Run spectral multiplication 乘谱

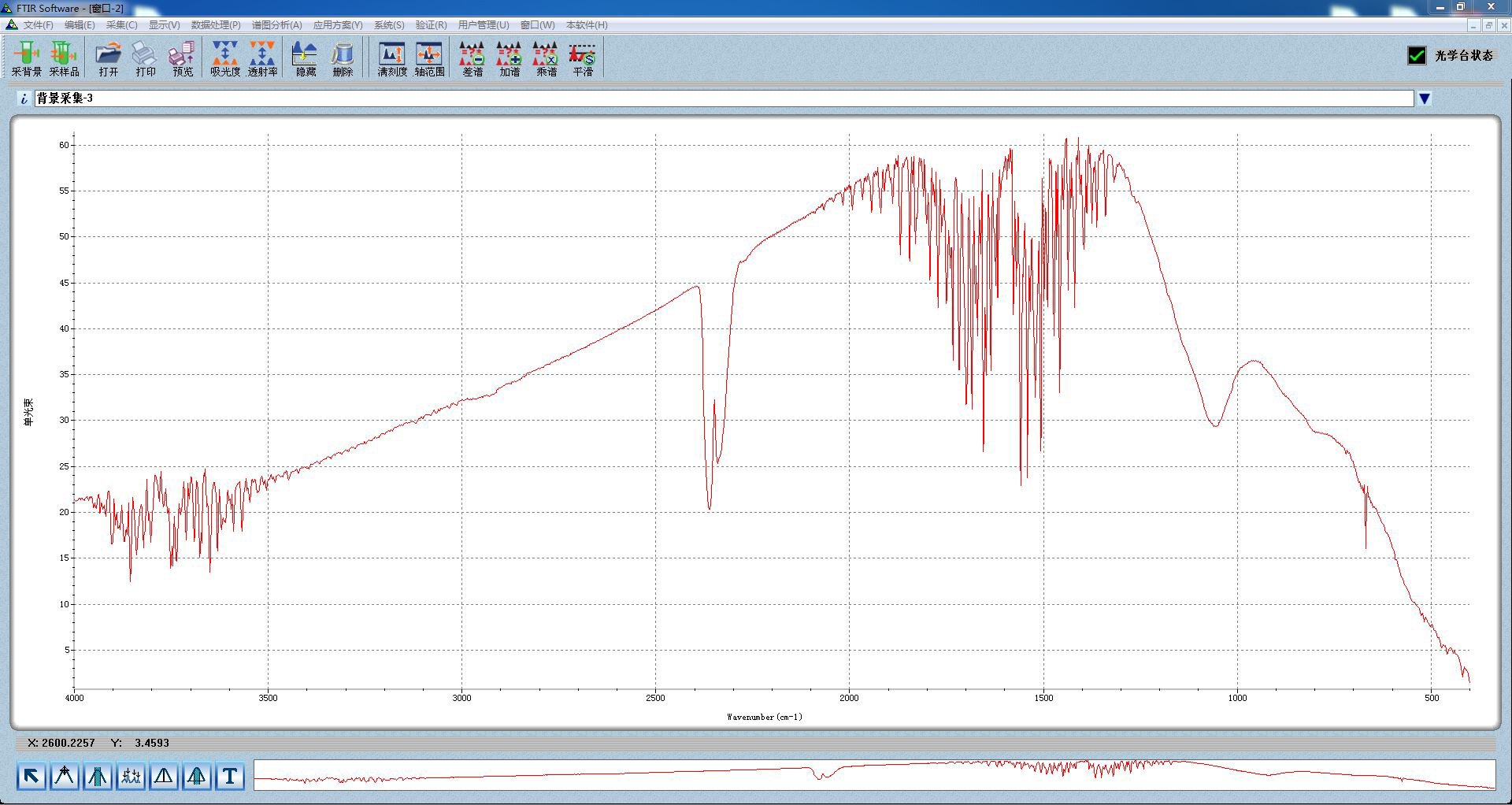click(546, 58)
